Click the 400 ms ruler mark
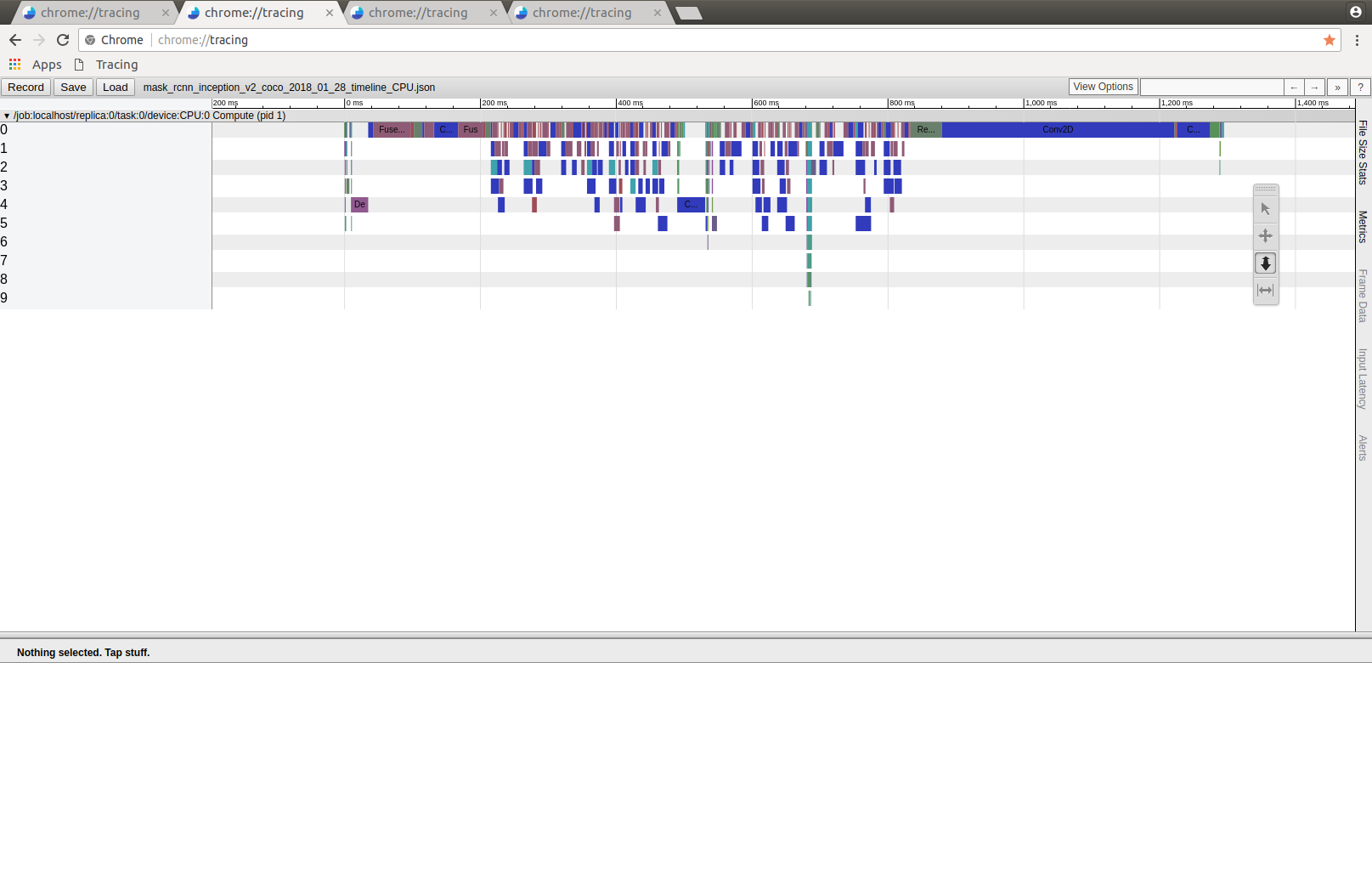The width and height of the screenshot is (1372, 872). pos(630,103)
